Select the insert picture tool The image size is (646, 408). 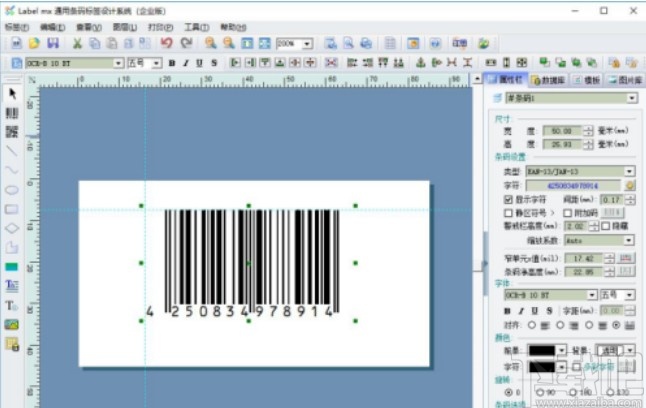click(x=12, y=325)
